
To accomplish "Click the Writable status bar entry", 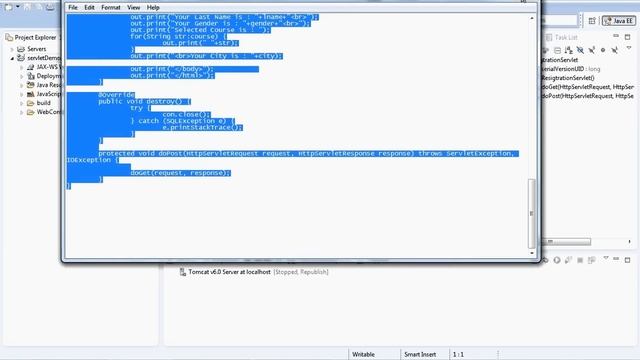I will pos(363,354).
